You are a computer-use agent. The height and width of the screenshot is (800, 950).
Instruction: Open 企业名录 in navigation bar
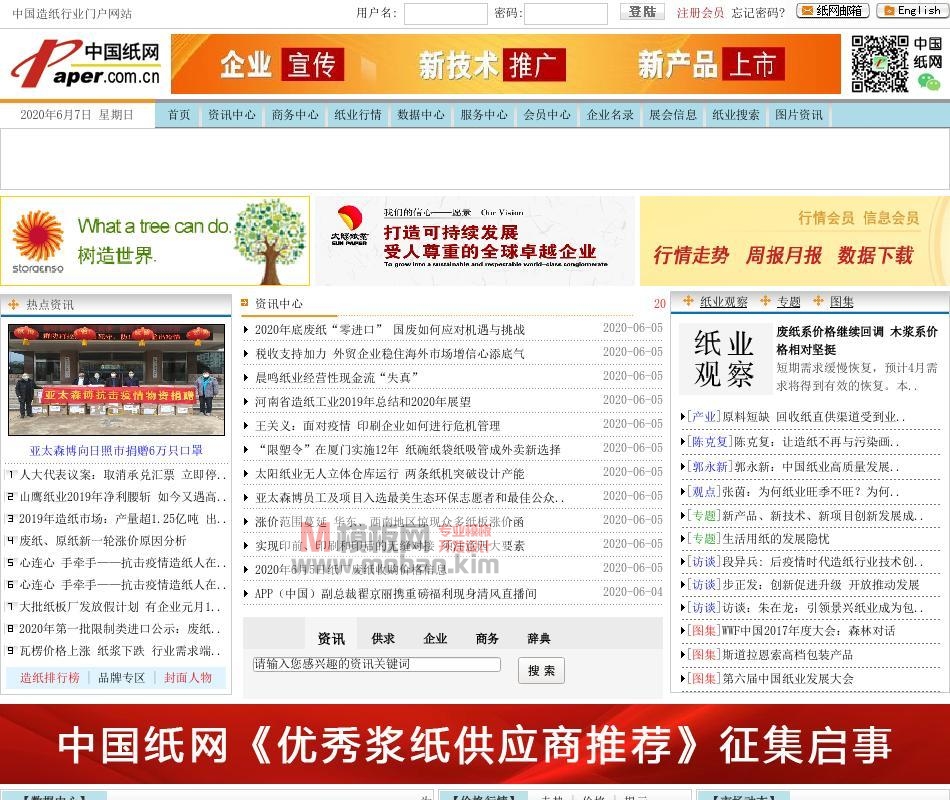point(610,115)
